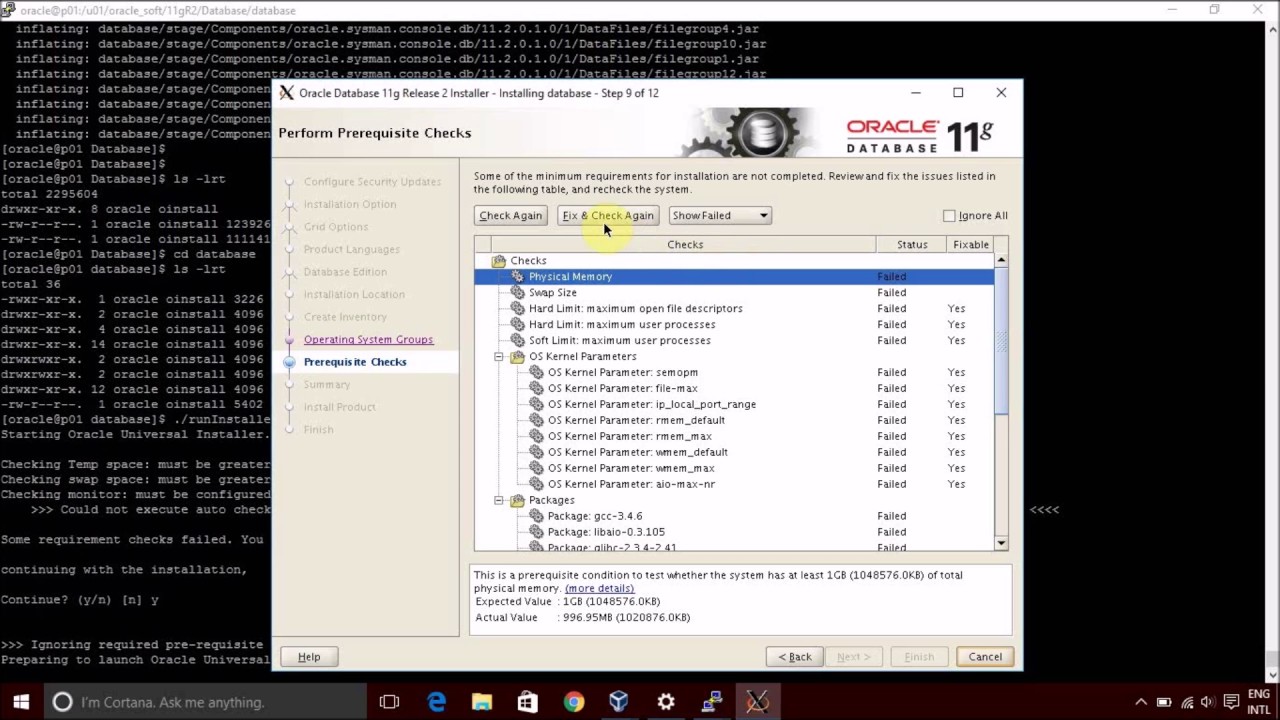This screenshot has height=720, width=1280.
Task: Click the wmem_default gear icon
Action: pos(536,452)
